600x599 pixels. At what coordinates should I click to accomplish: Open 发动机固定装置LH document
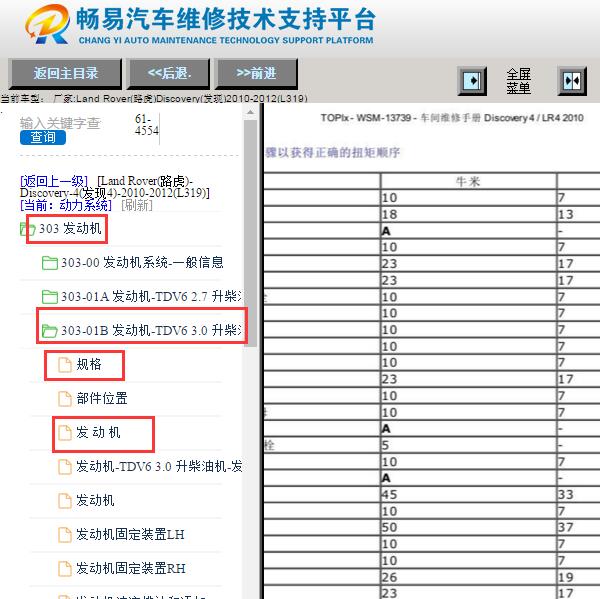(130, 534)
